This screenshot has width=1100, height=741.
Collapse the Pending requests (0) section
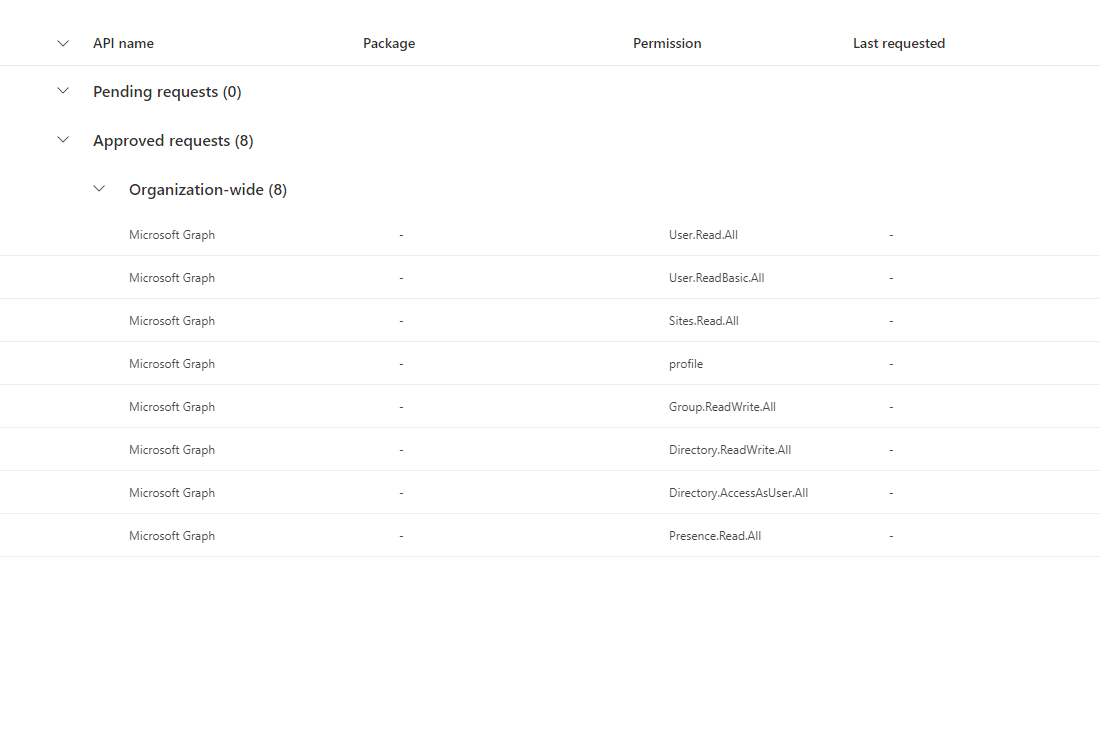coord(63,90)
